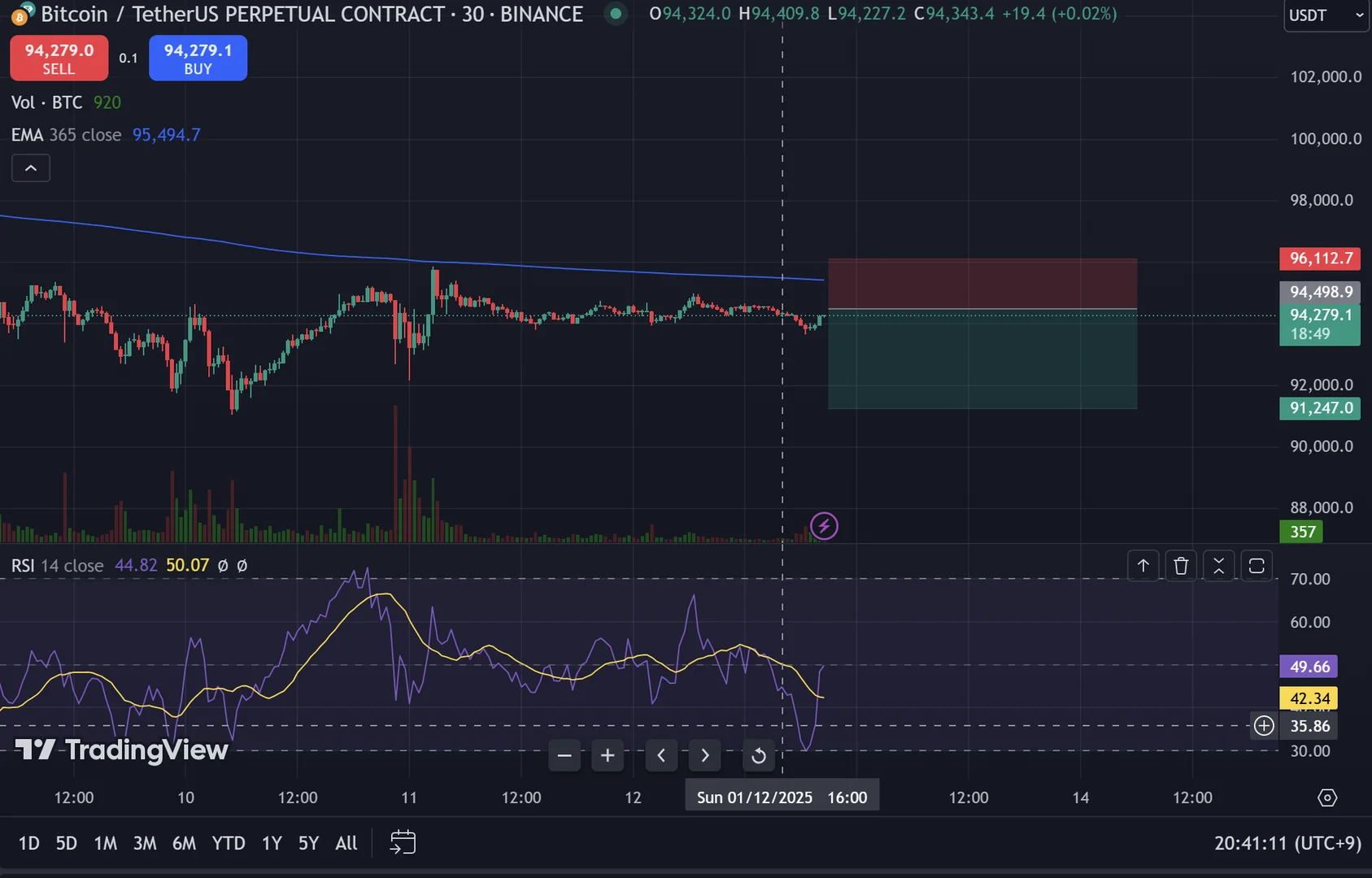Click the EMA value 95,494.7 in legend
This screenshot has height=878, width=1372.
tap(167, 135)
